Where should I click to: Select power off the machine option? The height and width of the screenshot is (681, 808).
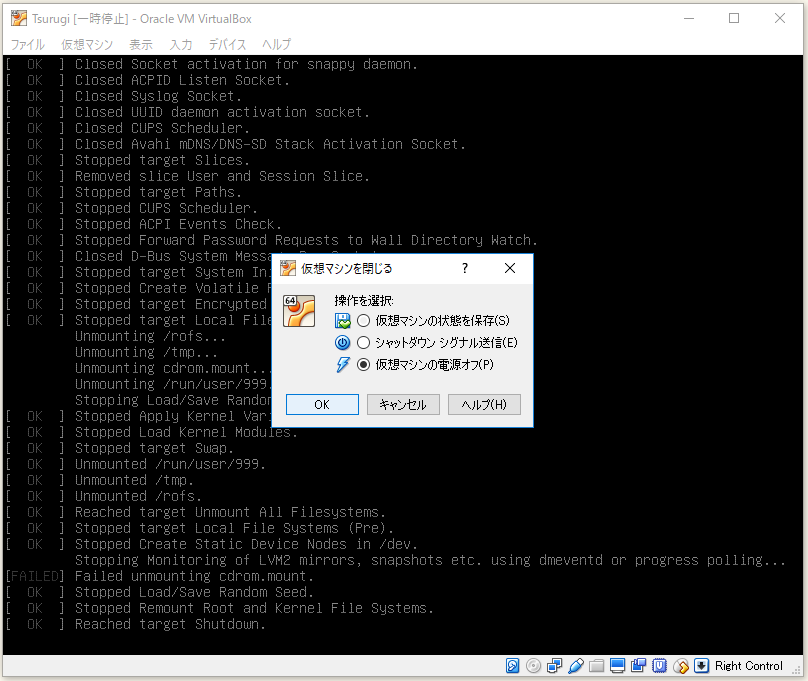click(425, 365)
